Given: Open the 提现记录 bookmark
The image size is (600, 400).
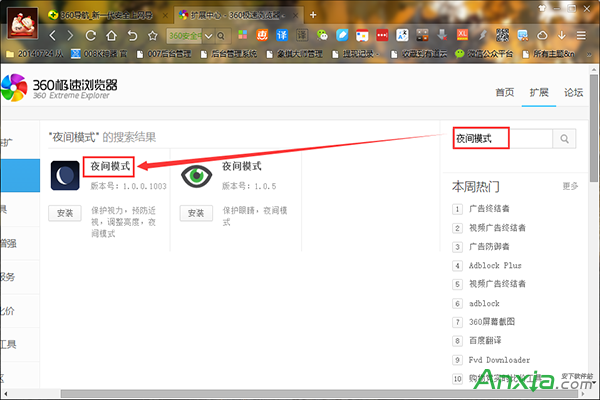Looking at the screenshot, I should (355, 54).
